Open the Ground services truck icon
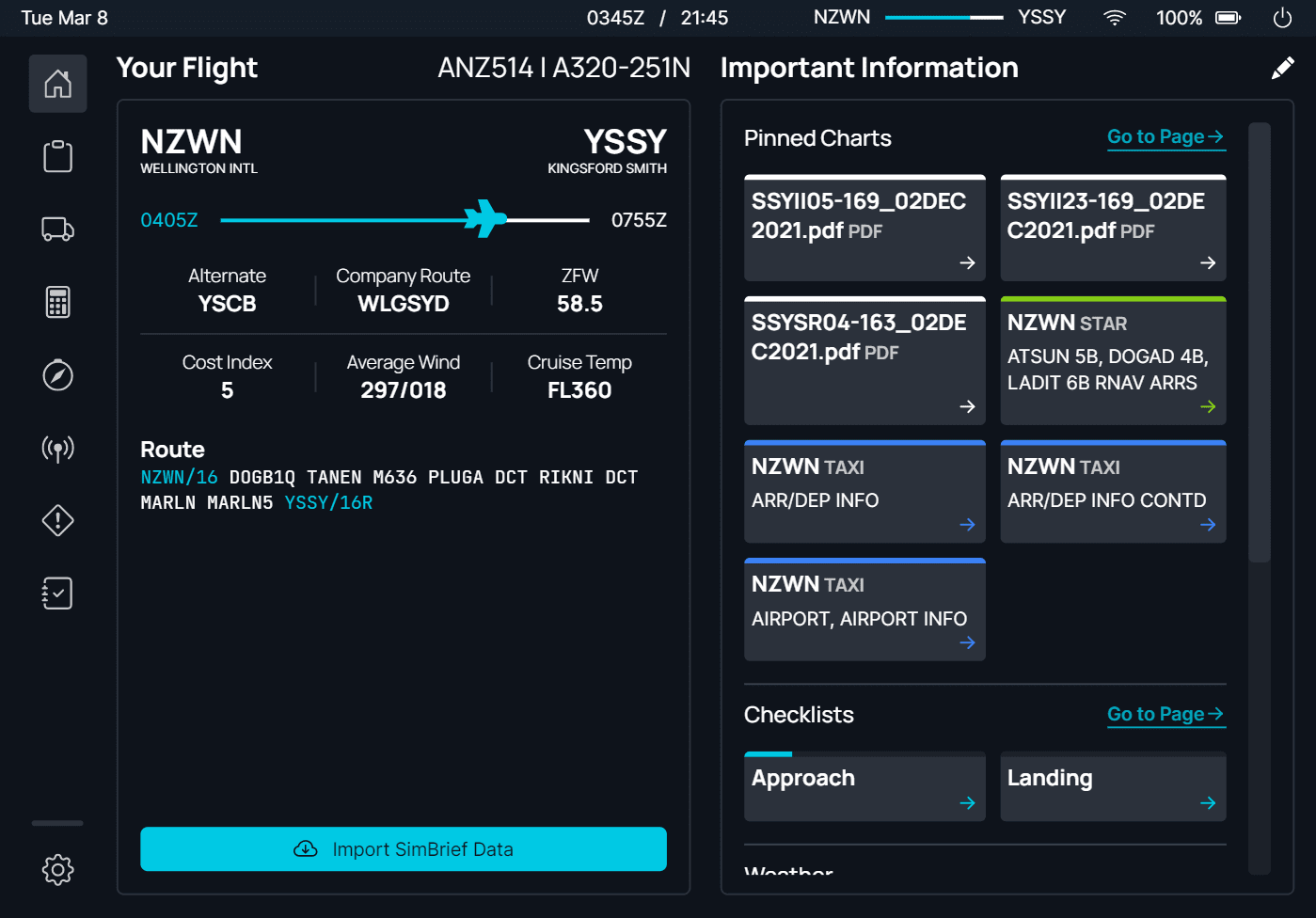 (58, 229)
